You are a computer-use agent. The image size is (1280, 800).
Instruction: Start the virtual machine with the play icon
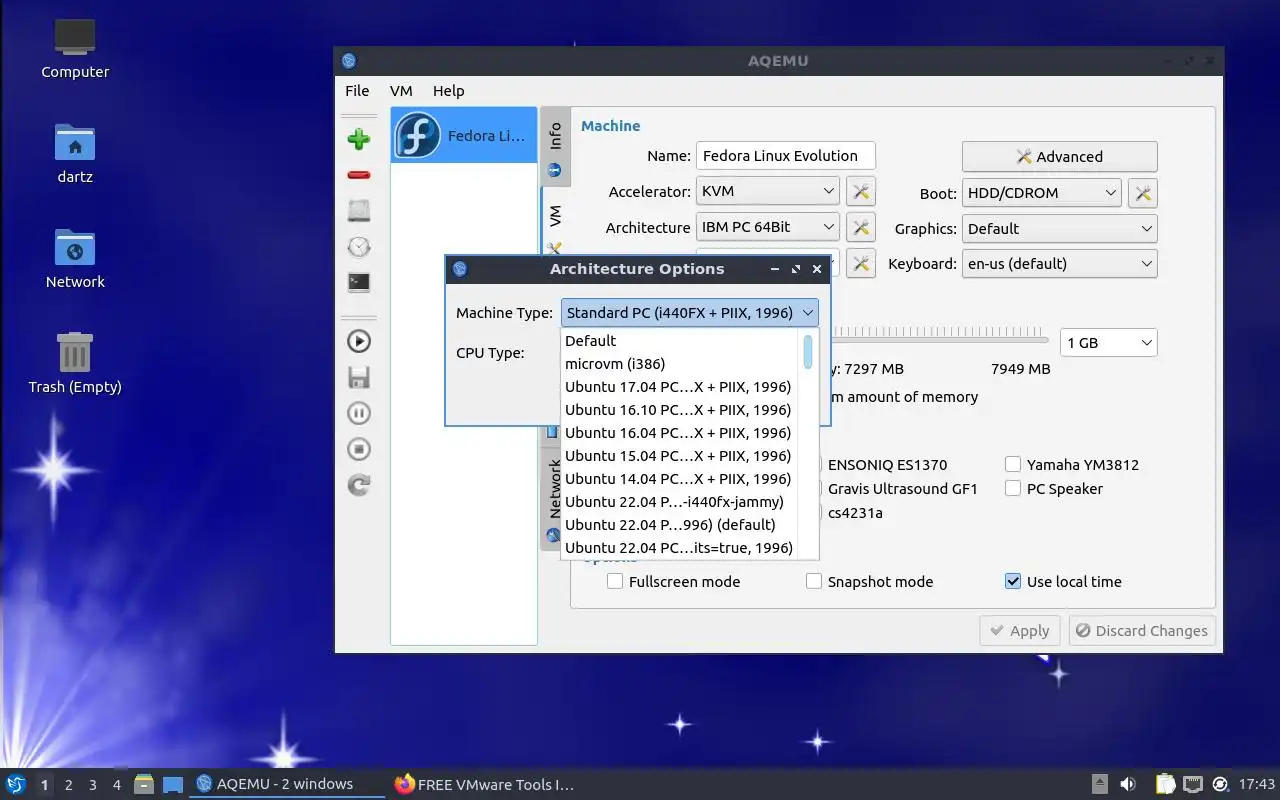(359, 341)
